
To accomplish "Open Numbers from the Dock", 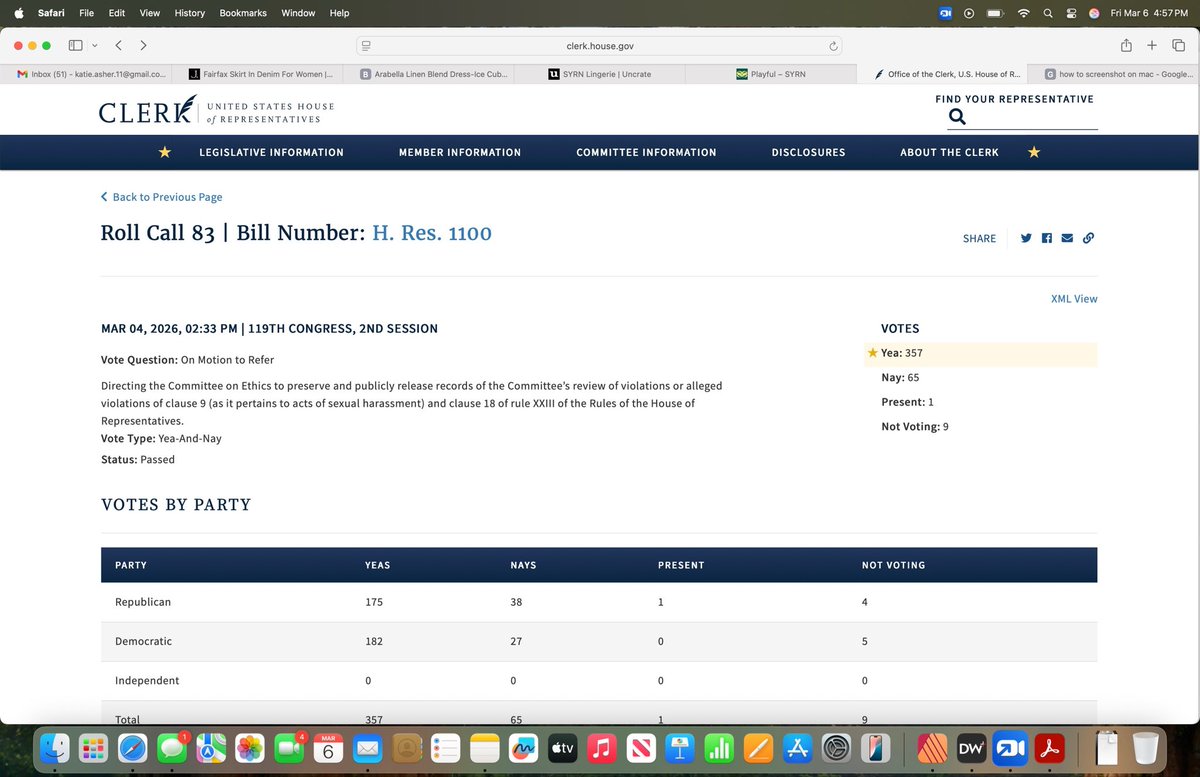I will [x=718, y=747].
